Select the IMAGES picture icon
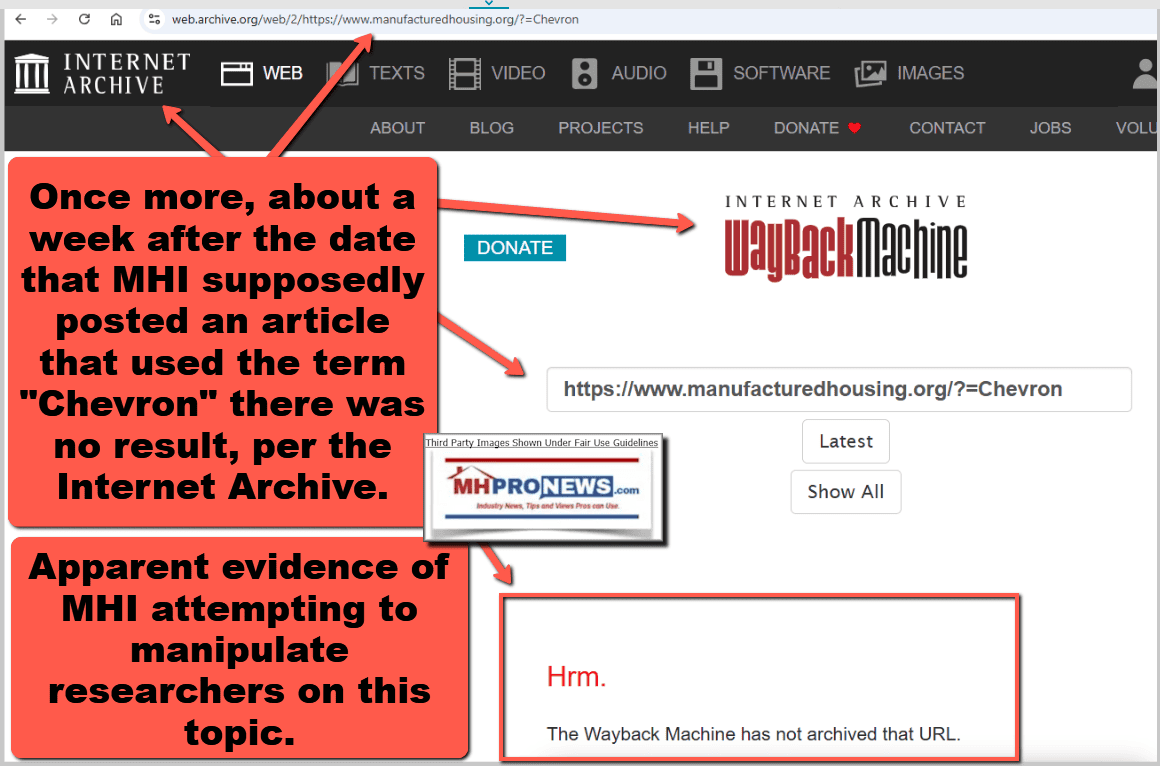 click(x=870, y=73)
